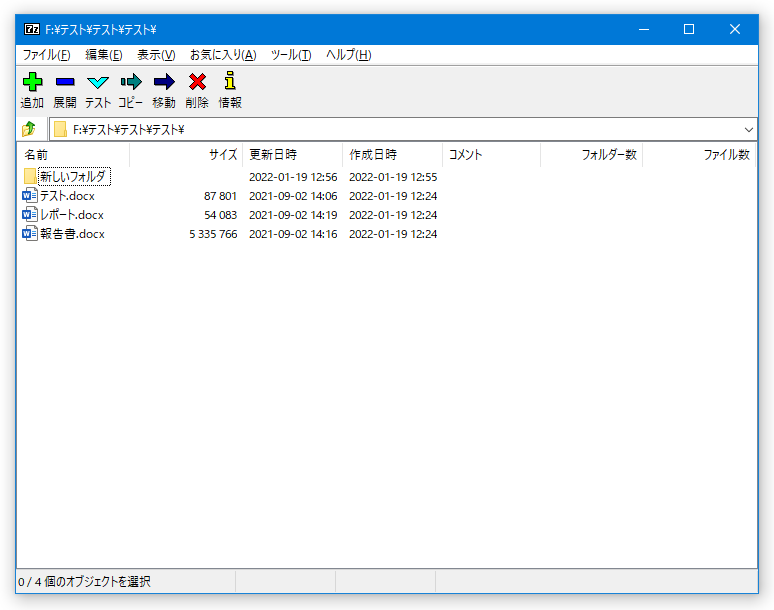Click the folder icon of 新しいフォルダ
Image resolution: width=774 pixels, height=610 pixels.
pos(30,176)
